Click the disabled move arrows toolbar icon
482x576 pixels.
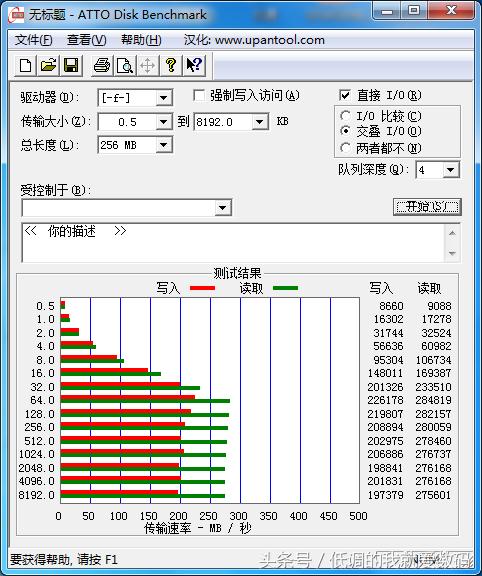pyautogui.click(x=148, y=65)
